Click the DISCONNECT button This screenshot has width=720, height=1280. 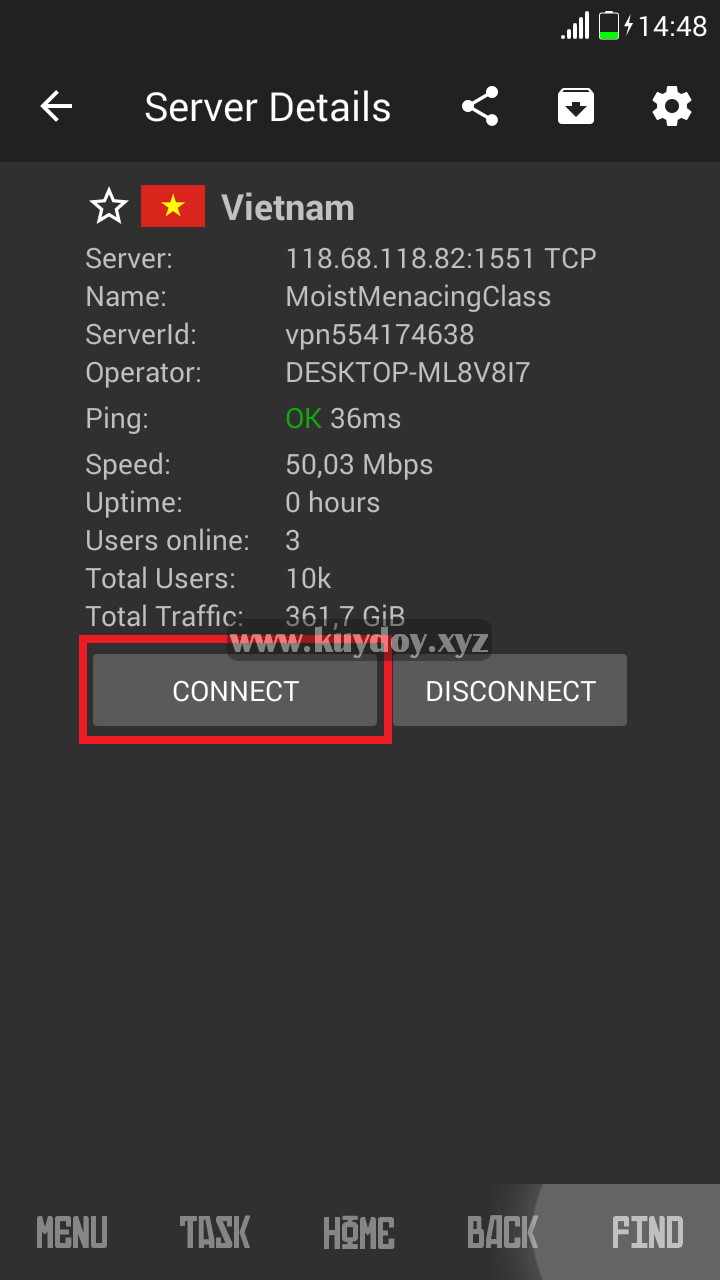coord(510,690)
